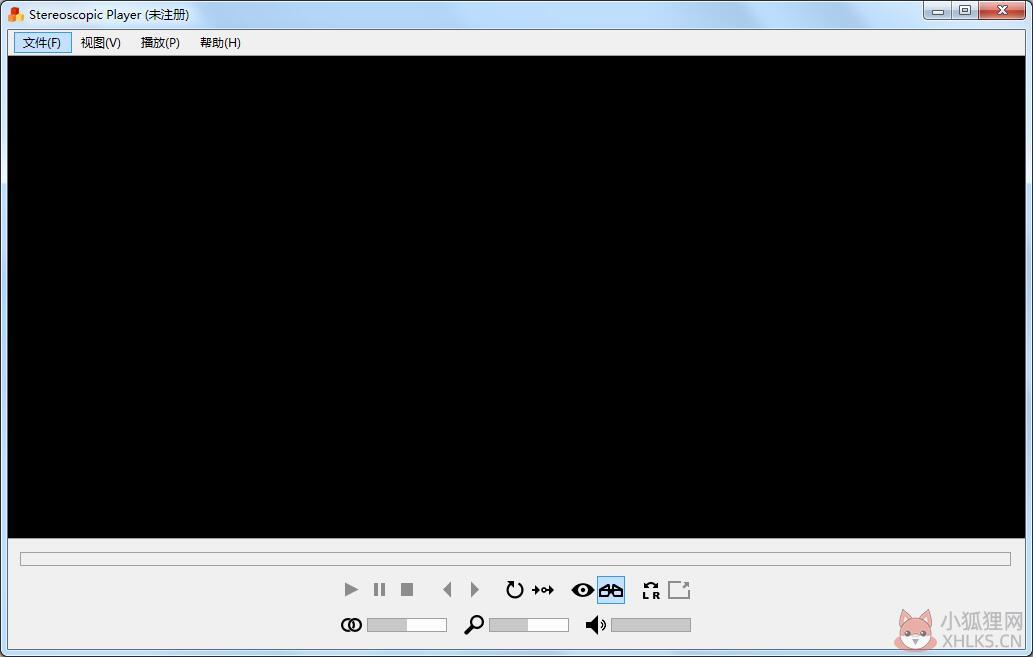Click the Stop button
Viewport: 1033px width, 657px height.
(407, 589)
